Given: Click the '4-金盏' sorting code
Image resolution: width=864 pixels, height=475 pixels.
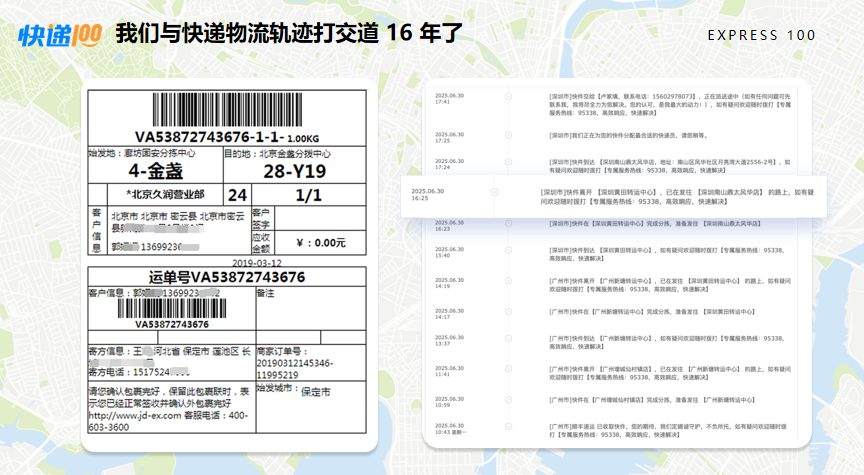Looking at the screenshot, I should click(x=155, y=171).
